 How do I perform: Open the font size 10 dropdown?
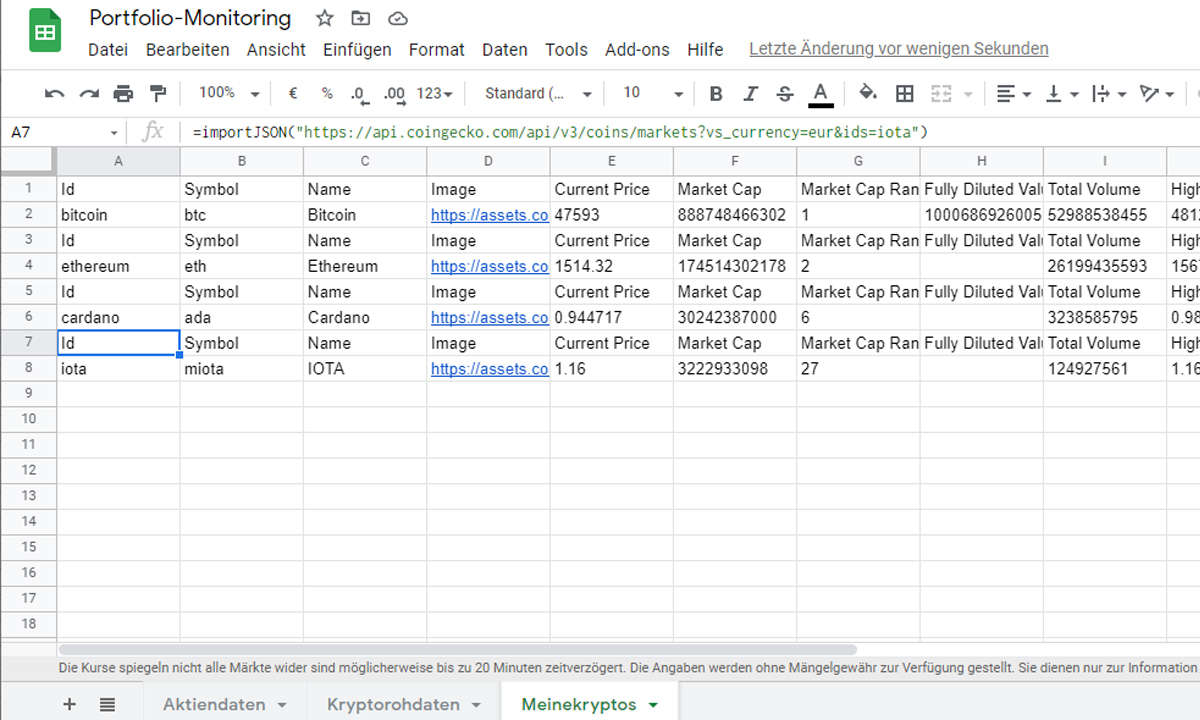tap(653, 93)
